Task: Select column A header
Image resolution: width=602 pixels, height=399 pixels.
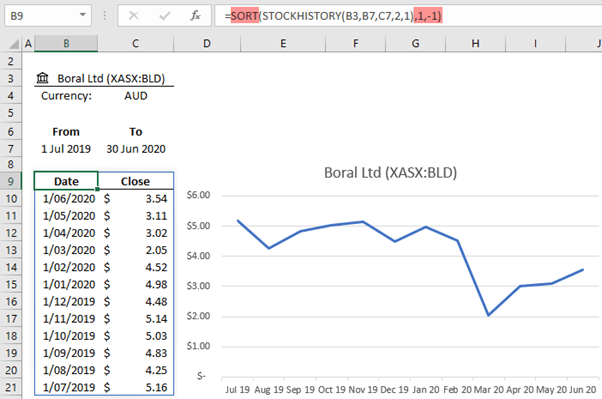Action: coord(28,44)
